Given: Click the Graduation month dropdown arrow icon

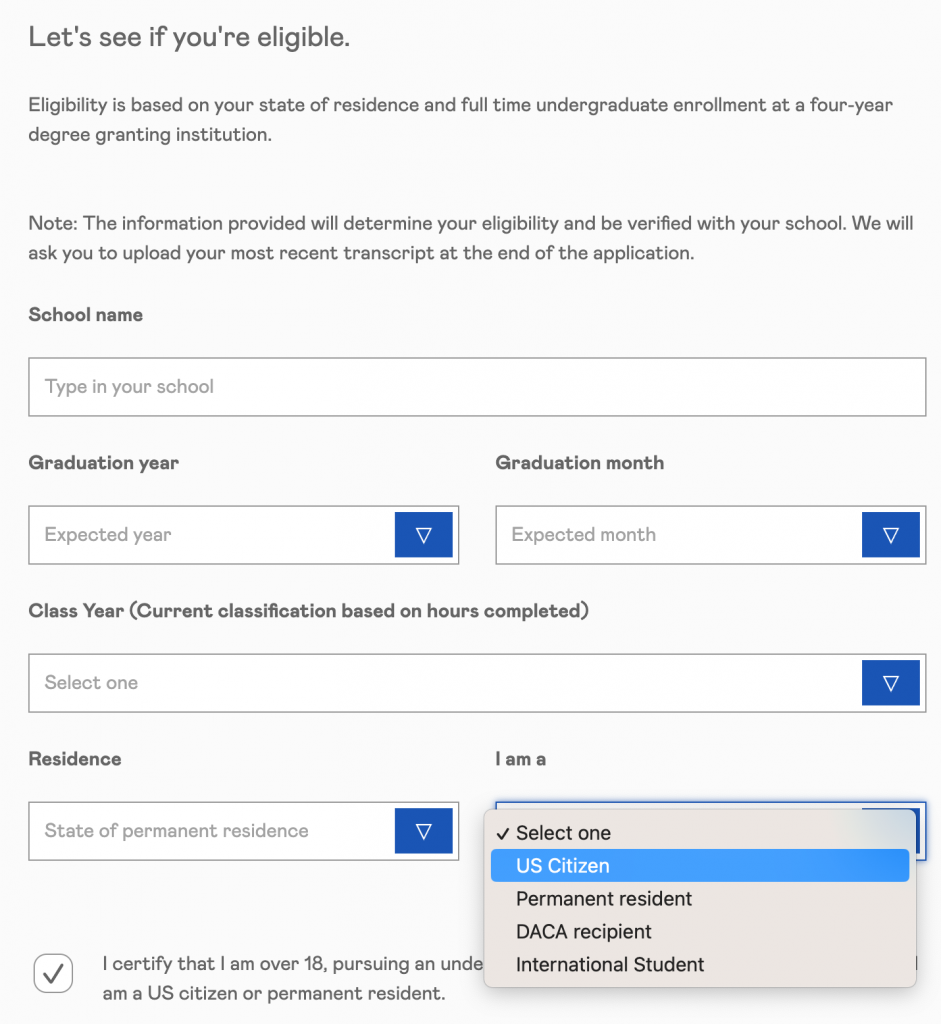Looking at the screenshot, I should pyautogui.click(x=890, y=535).
